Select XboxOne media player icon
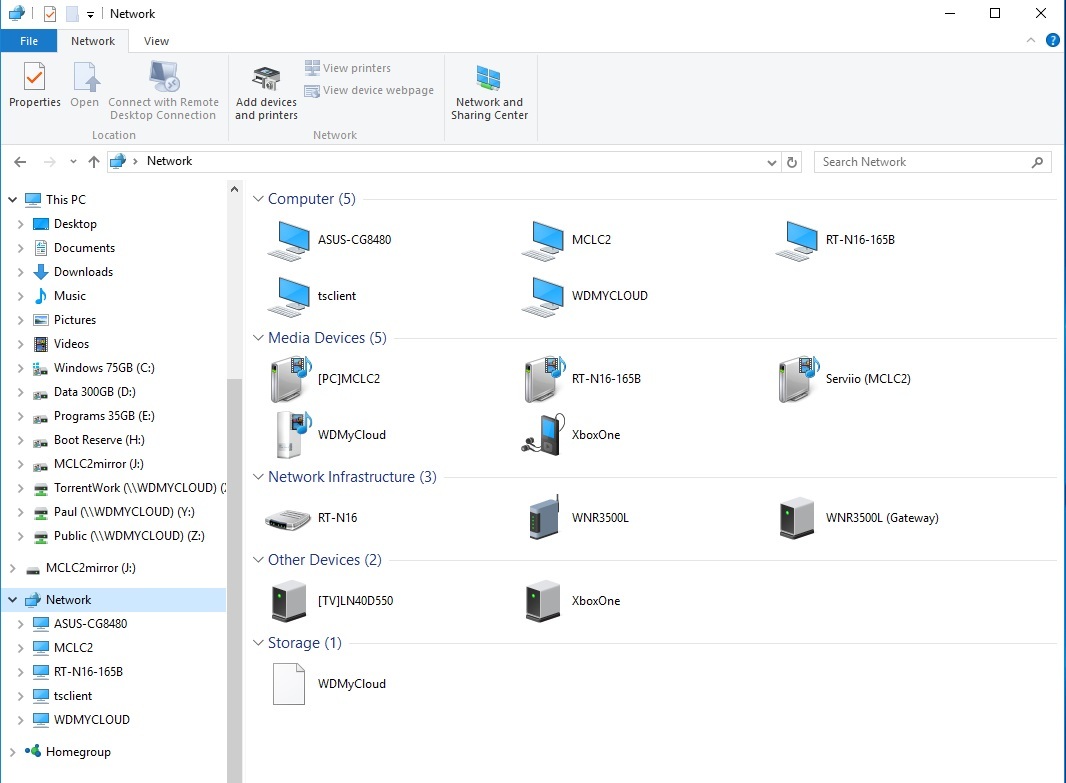This screenshot has width=1066, height=783. 544,435
